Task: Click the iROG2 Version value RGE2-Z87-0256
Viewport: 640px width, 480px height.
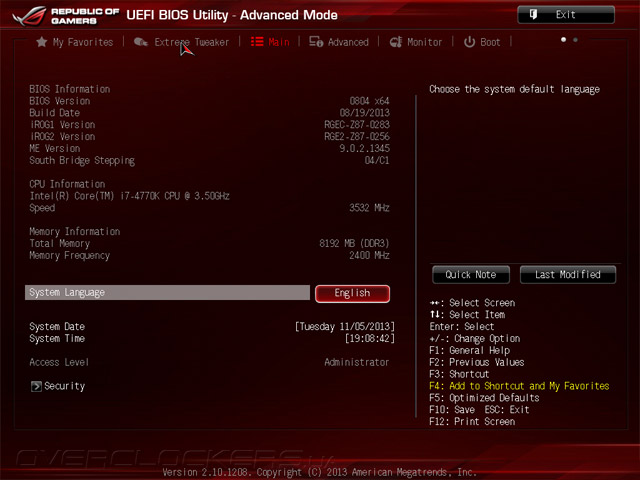Action: click(x=357, y=136)
